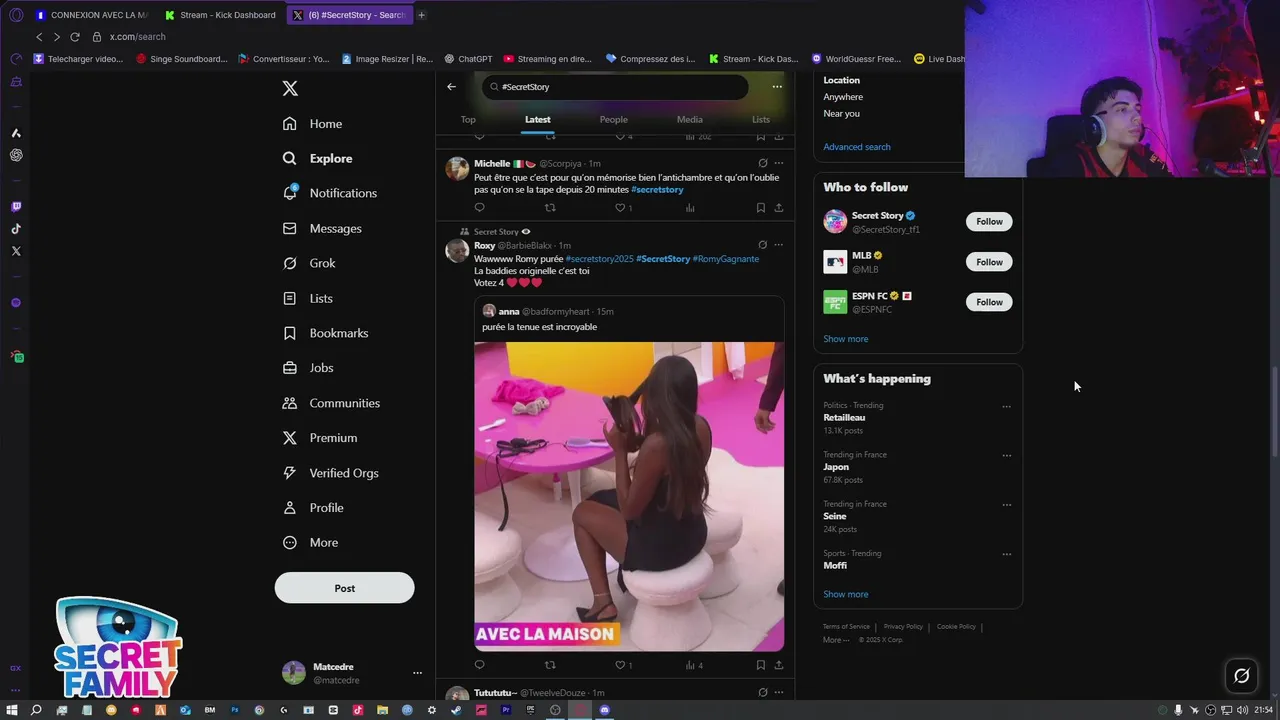Show more under What's happening
Screen dimensions: 1280x720
[x=846, y=594]
